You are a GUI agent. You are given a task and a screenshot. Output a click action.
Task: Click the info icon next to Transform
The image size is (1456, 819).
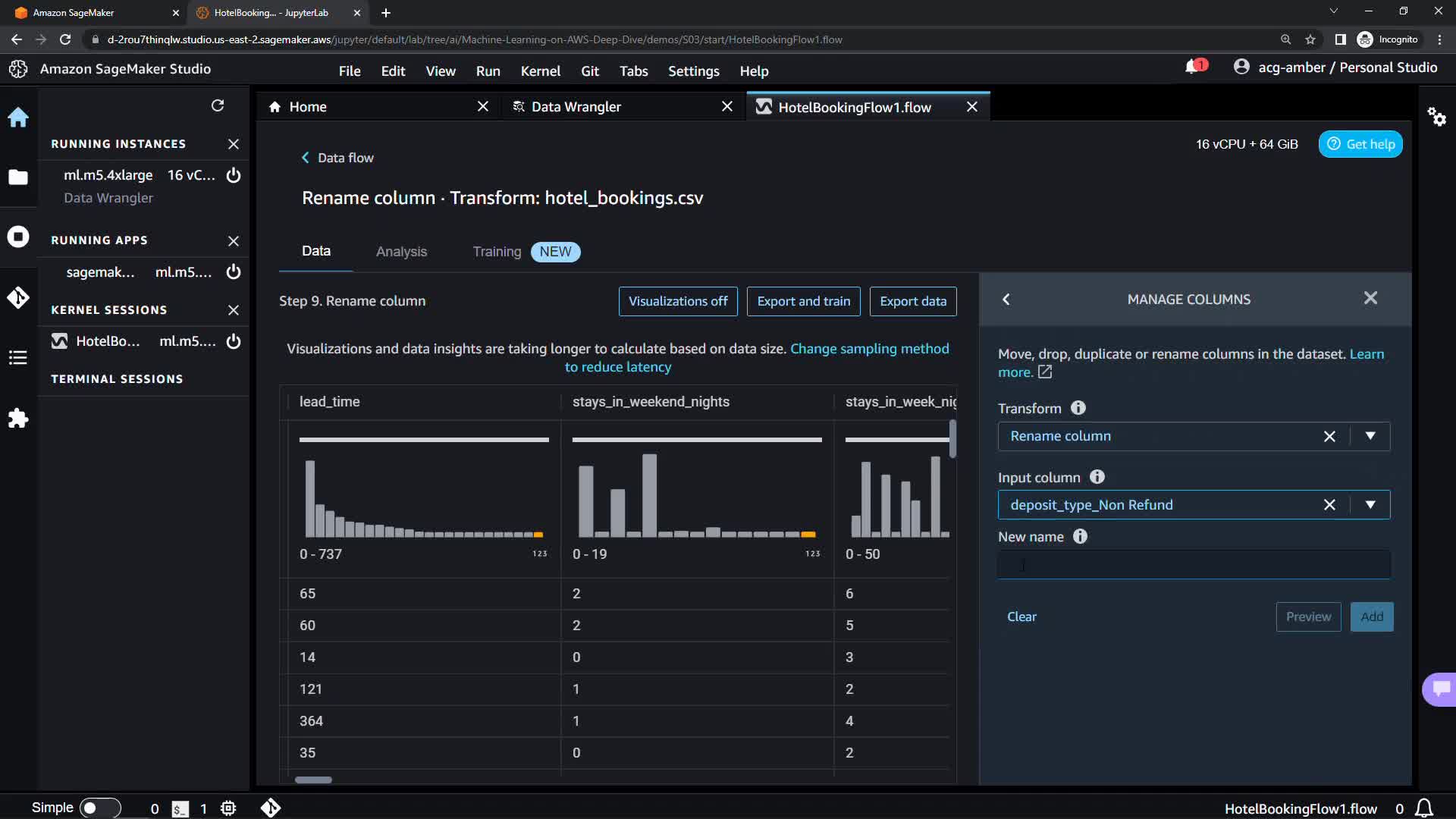(x=1078, y=408)
